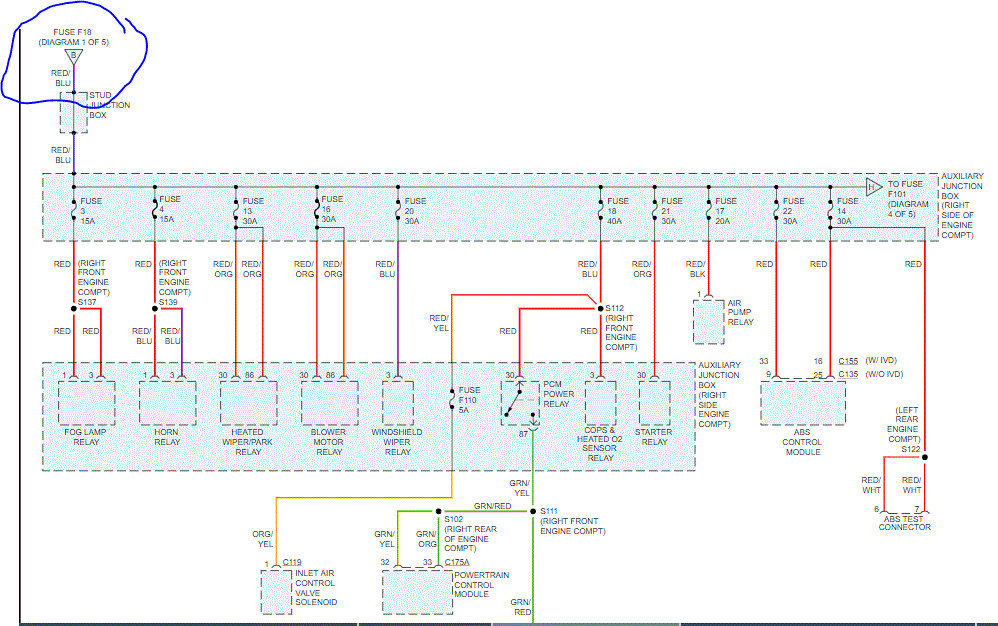
Task: Click the "FUSE 4 15A" label
Action: 170,209
